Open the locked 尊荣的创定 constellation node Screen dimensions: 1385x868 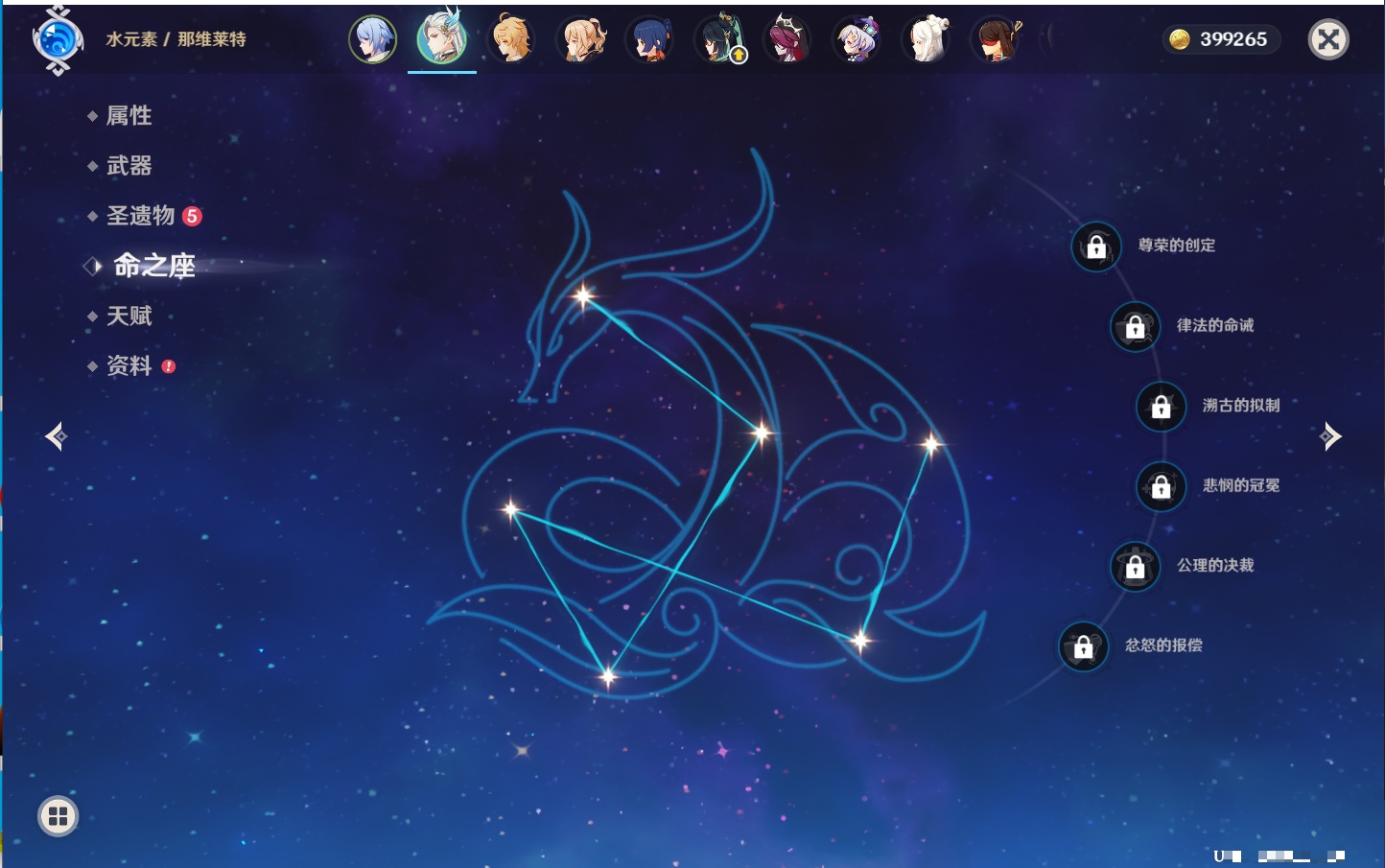point(1096,246)
